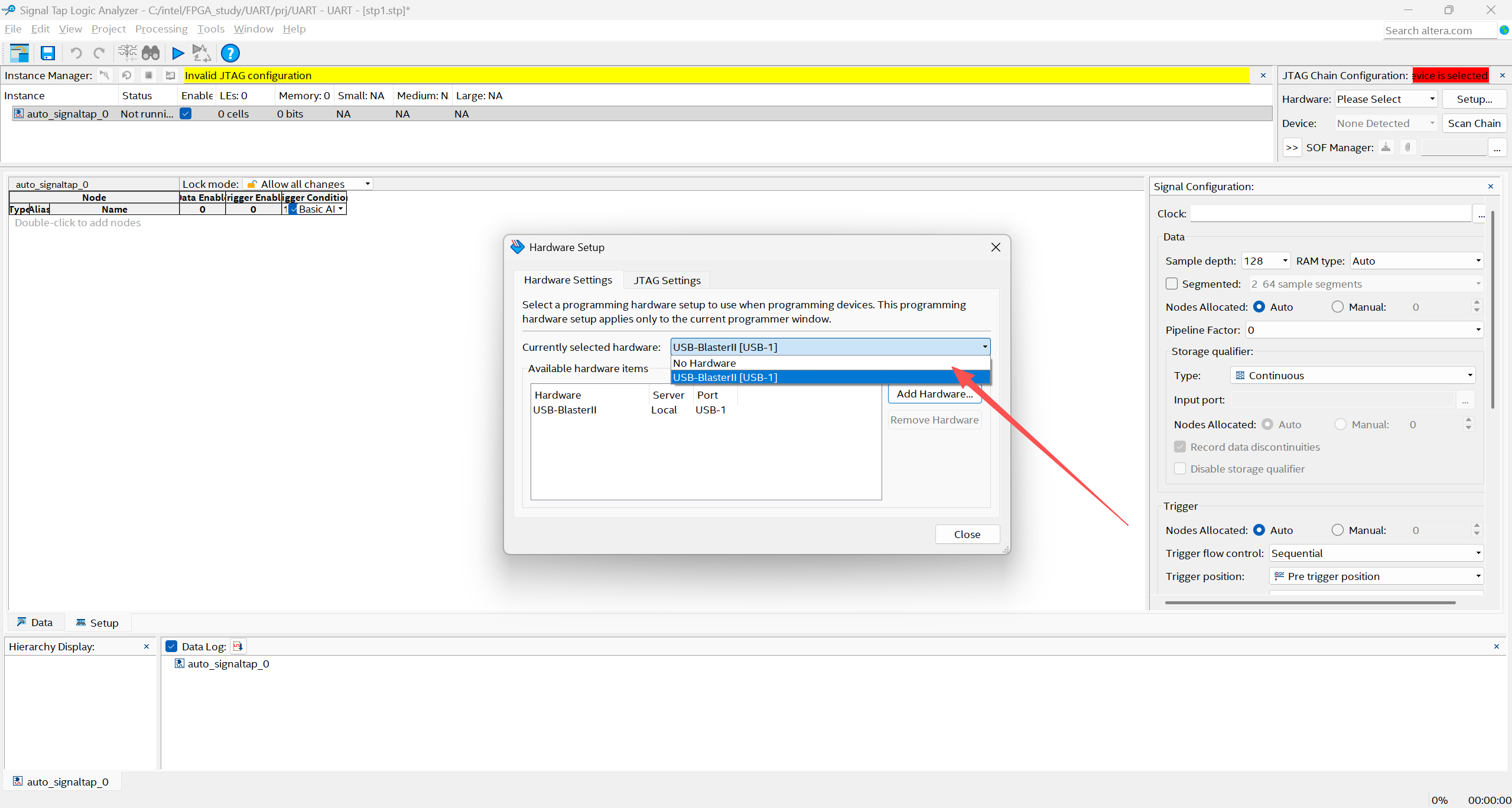Click the Clock input field
This screenshot has width=1512, height=808.
coord(1330,213)
